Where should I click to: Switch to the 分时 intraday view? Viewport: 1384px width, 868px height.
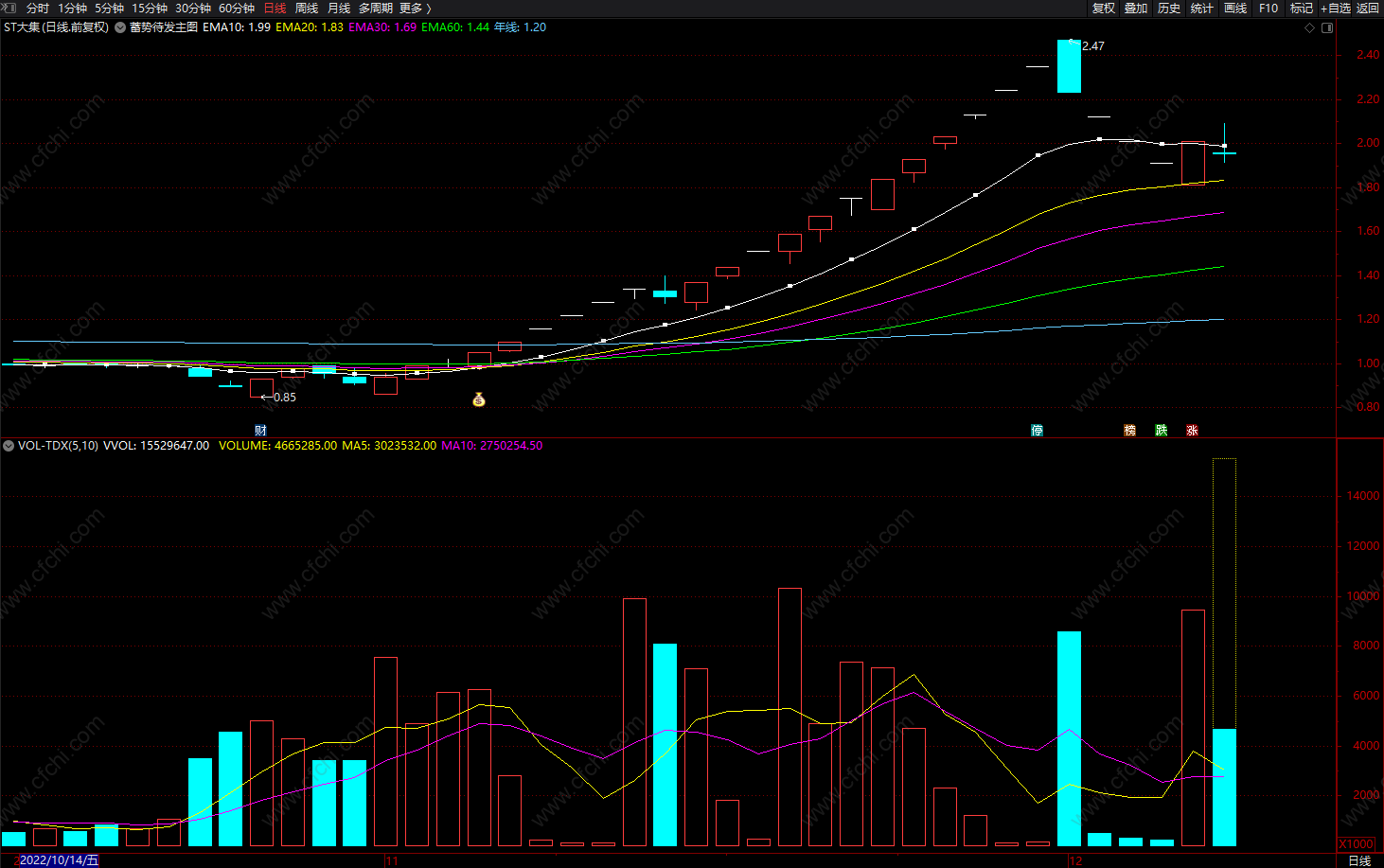click(38, 9)
